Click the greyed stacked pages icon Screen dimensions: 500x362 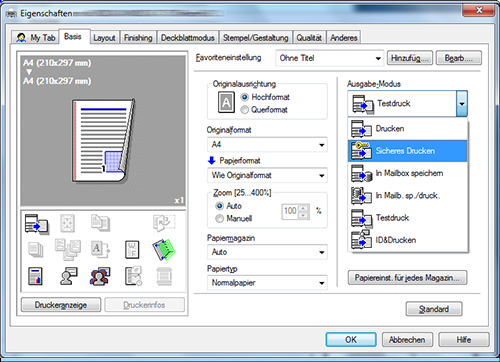point(36,250)
